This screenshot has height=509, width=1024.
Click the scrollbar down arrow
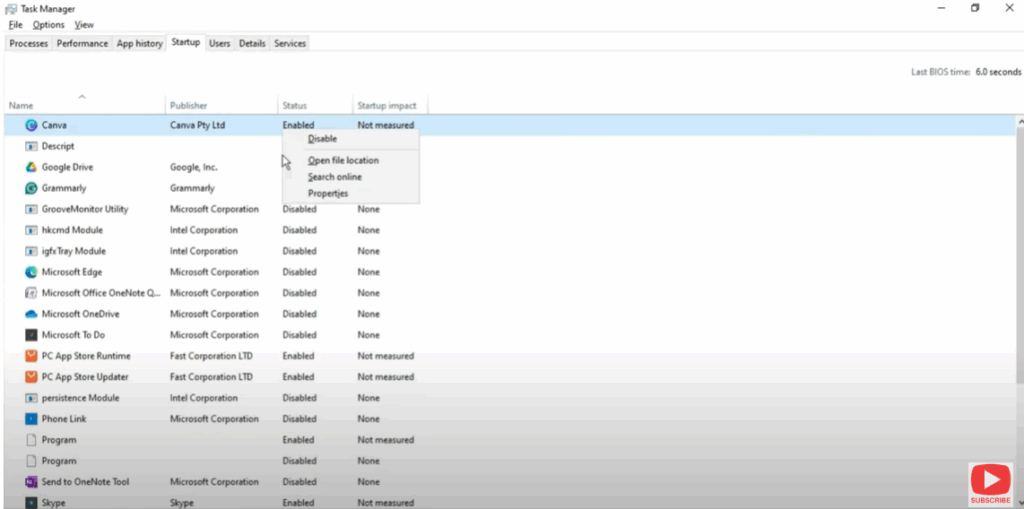(x=1020, y=503)
